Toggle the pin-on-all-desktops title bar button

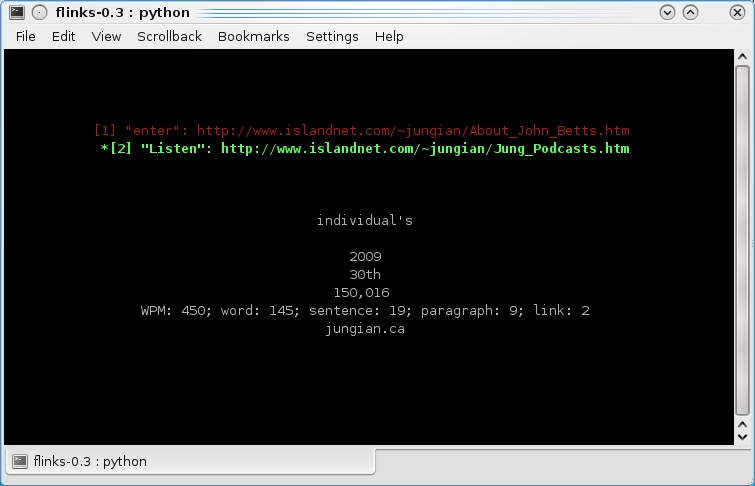[x=39, y=12]
